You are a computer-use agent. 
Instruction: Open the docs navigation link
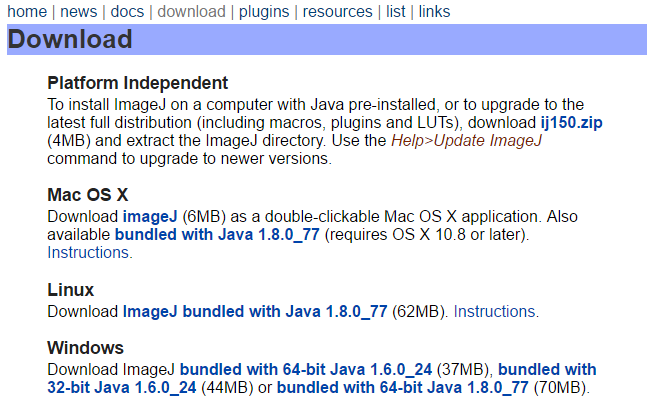(127, 12)
